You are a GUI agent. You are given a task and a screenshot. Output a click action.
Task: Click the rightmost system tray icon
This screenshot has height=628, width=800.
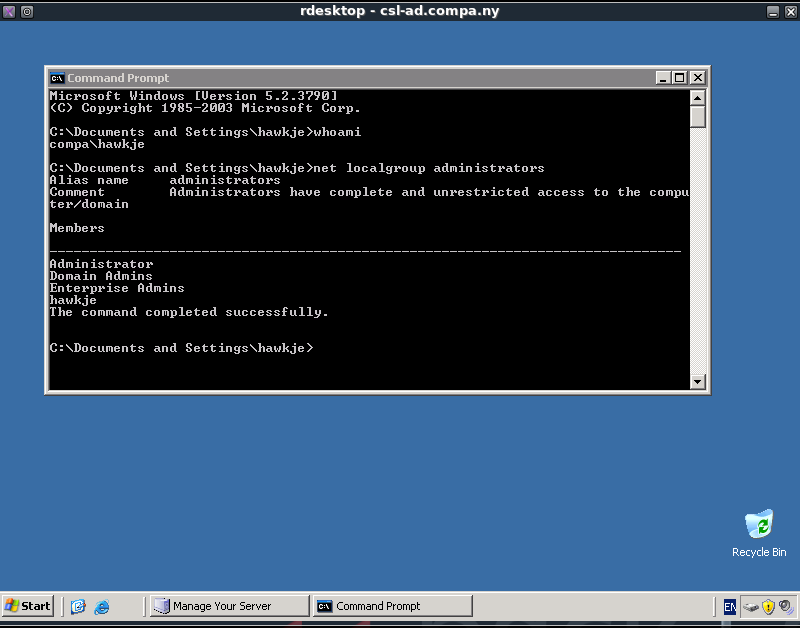(x=785, y=606)
